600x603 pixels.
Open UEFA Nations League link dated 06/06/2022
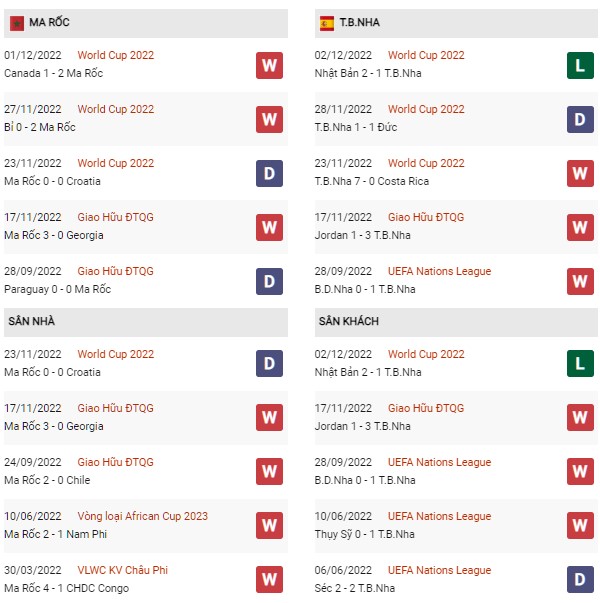[x=439, y=570]
